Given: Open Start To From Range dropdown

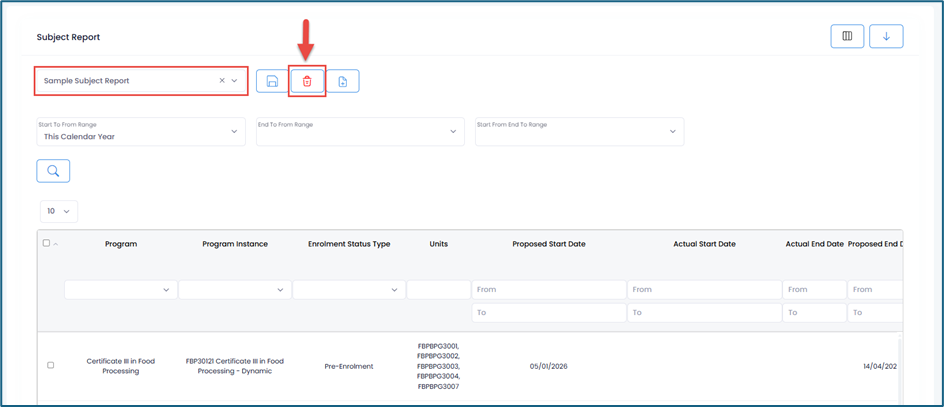Looking at the screenshot, I should [140, 131].
